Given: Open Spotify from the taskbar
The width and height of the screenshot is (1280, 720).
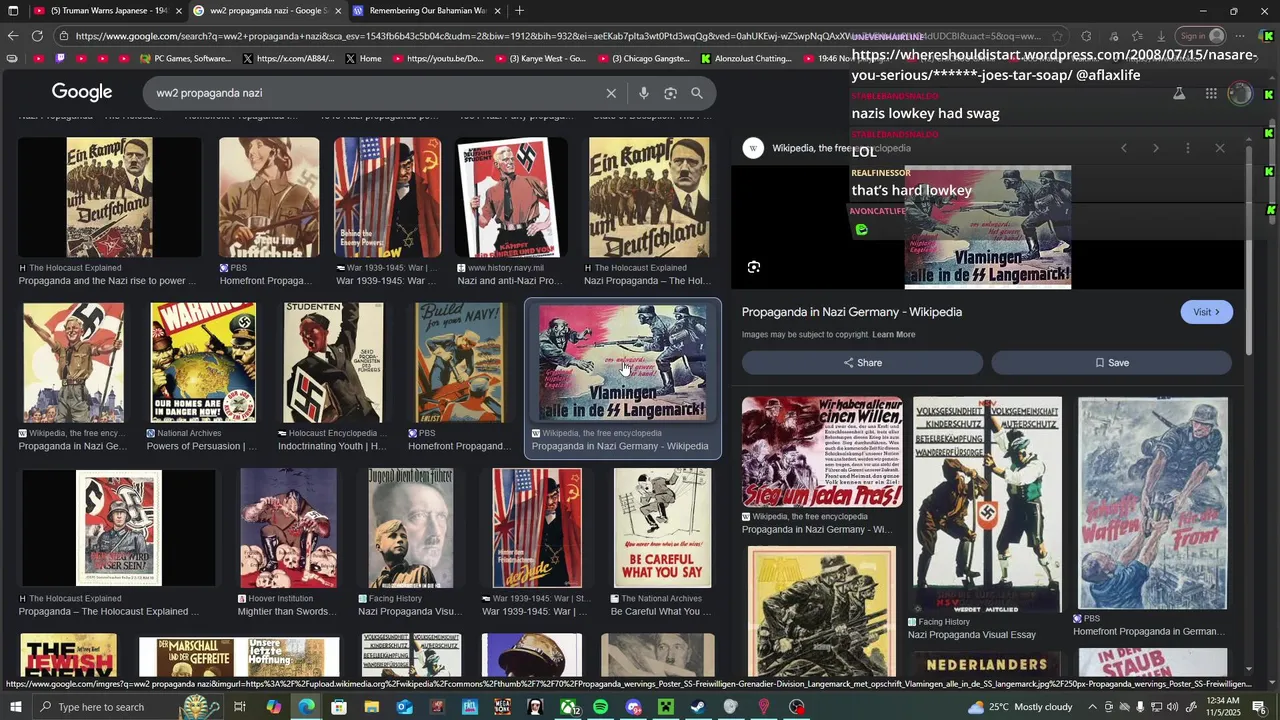Looking at the screenshot, I should [600, 707].
